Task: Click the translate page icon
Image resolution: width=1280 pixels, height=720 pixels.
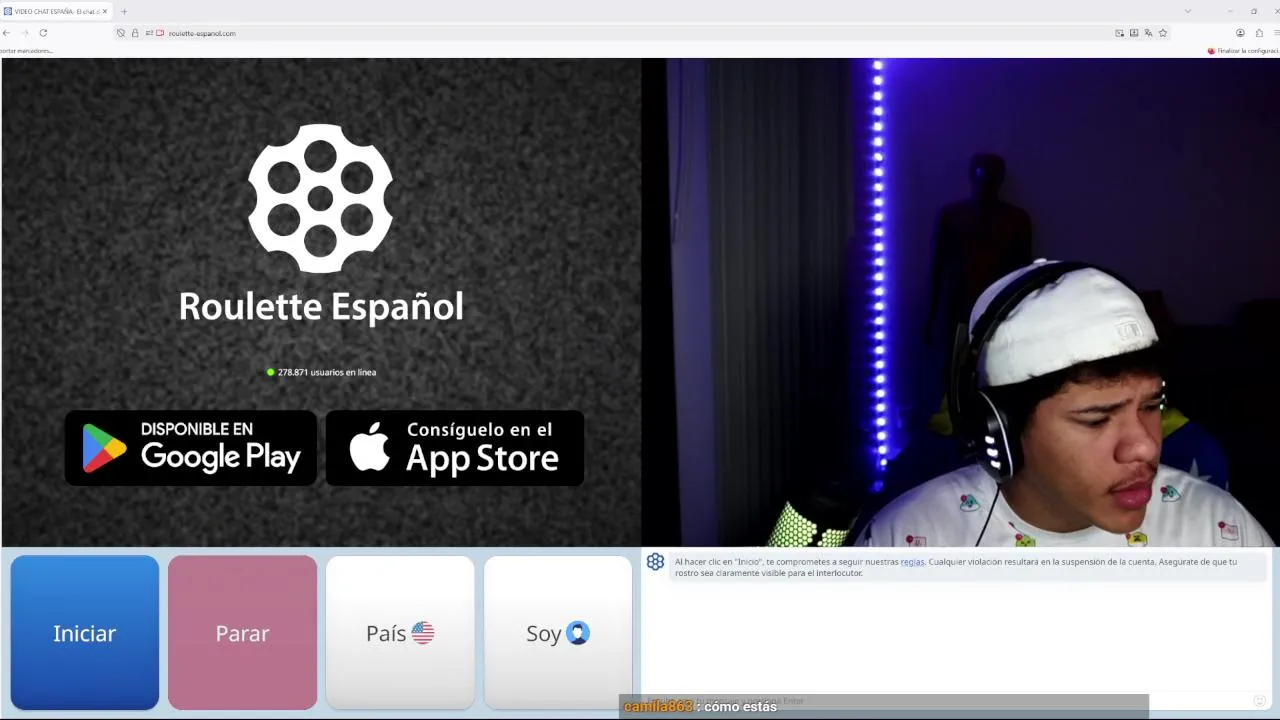Action: point(1148,33)
